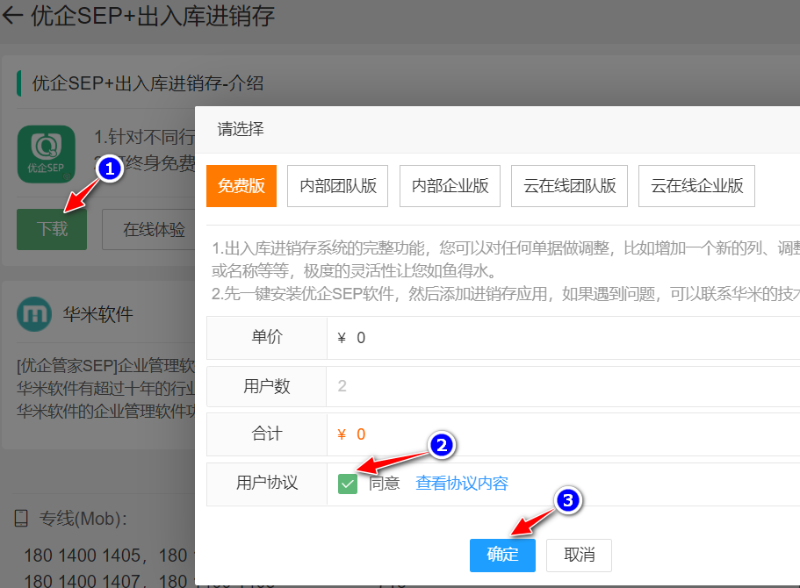
Task: Click the mobile phone icon beside 专线(Mob)
Action: click(x=21, y=519)
